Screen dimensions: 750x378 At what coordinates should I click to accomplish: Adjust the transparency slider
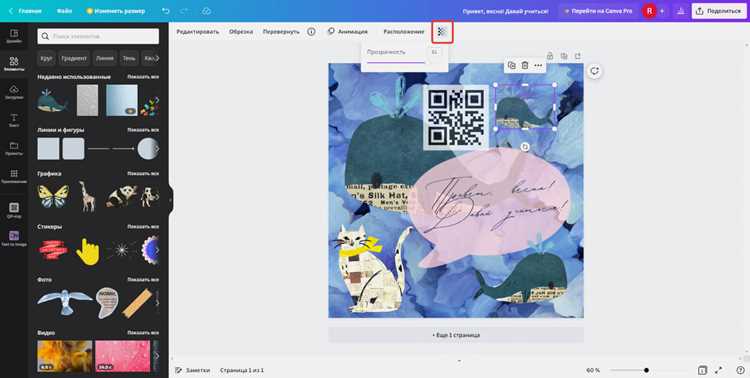pos(396,62)
